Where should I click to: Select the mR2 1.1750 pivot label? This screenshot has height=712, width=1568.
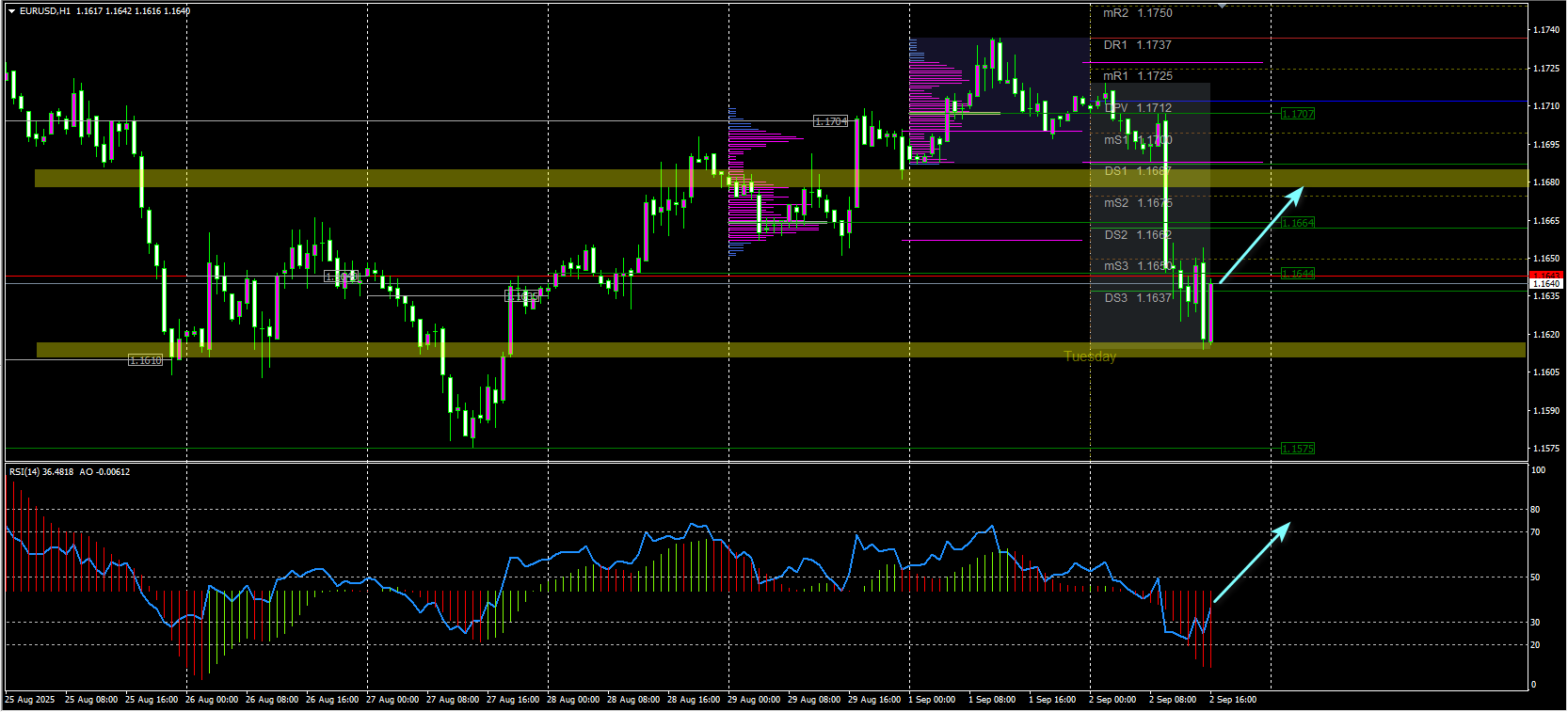[1138, 13]
